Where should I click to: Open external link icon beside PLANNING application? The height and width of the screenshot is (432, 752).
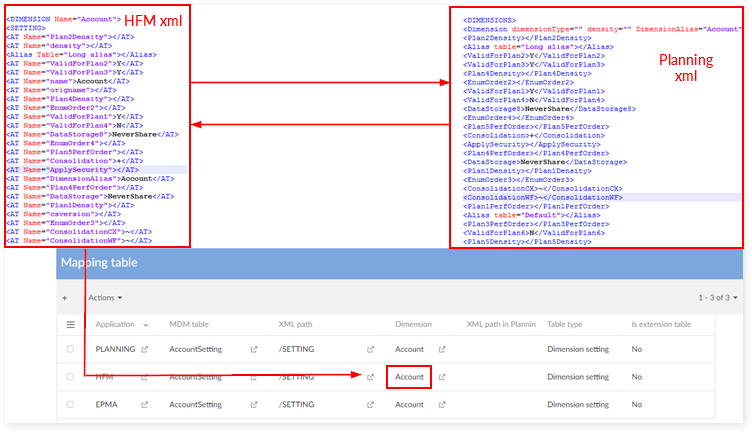coord(144,350)
